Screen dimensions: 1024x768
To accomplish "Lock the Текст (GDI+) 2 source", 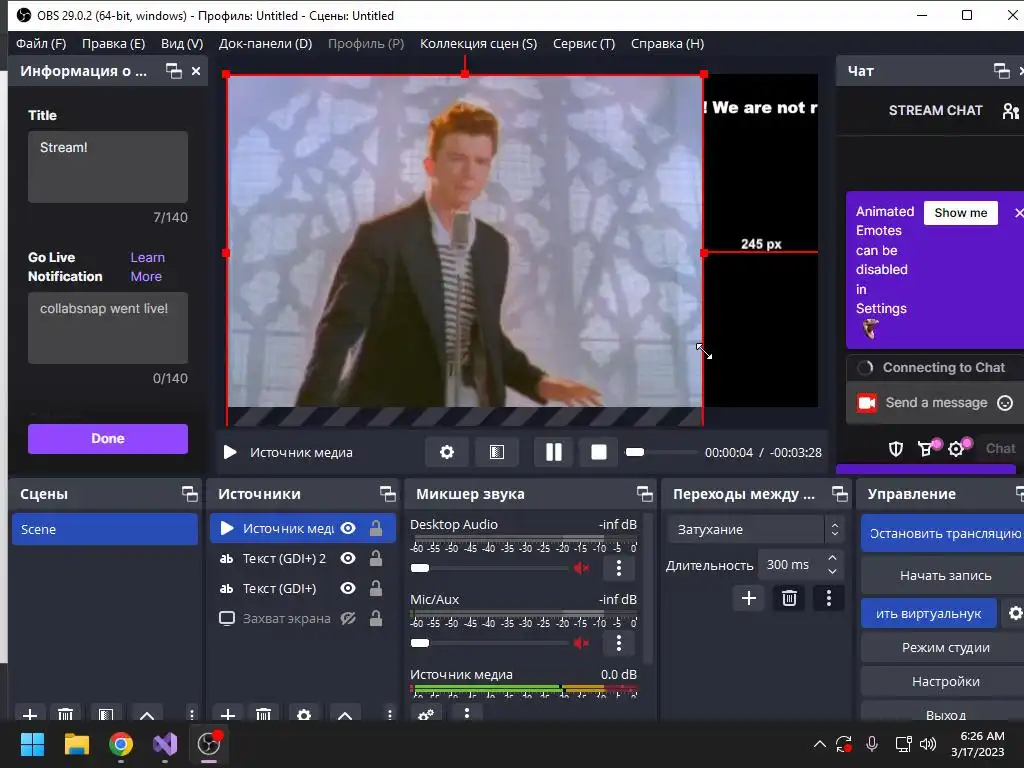I will (x=376, y=558).
